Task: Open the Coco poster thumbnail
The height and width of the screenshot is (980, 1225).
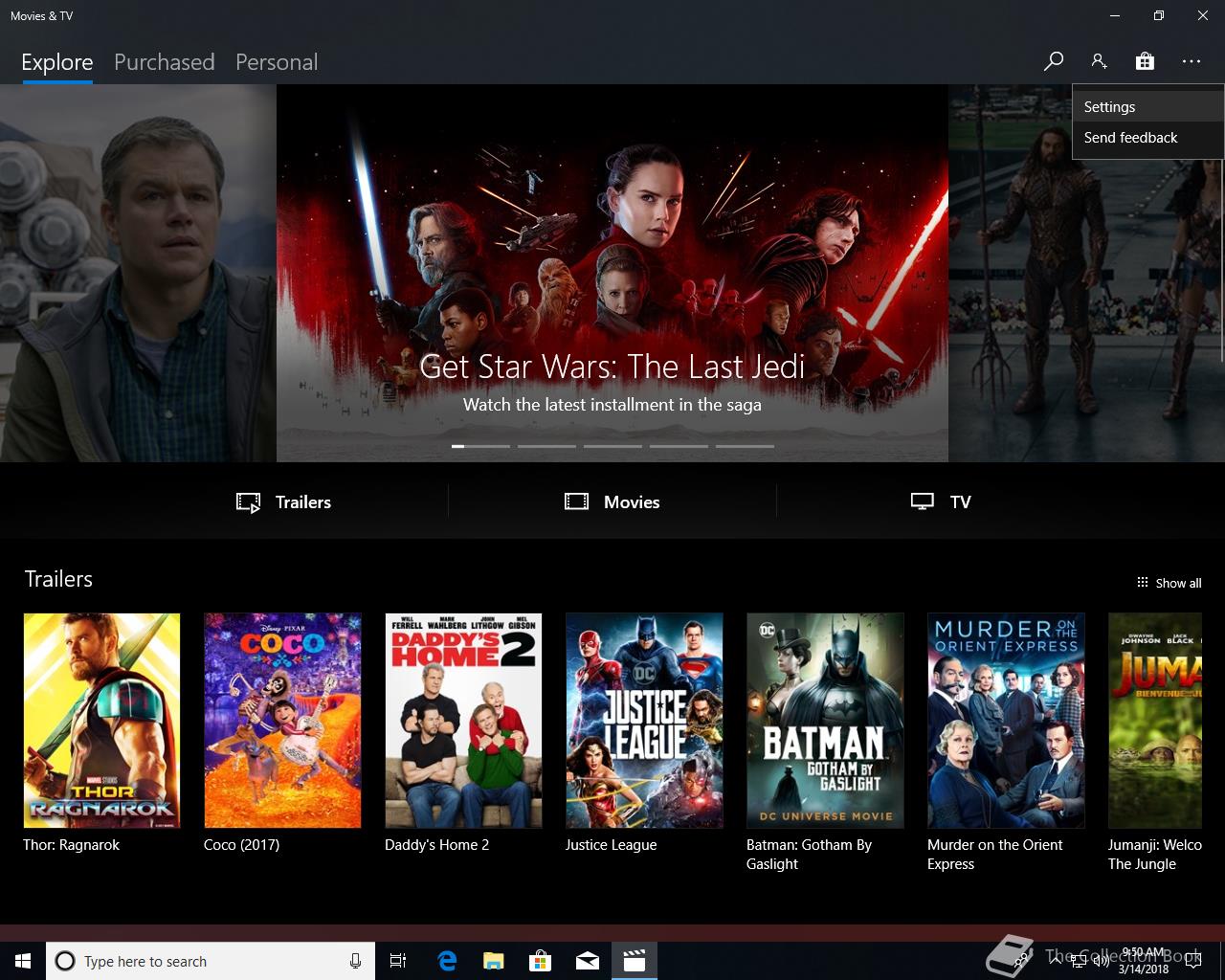Action: click(x=282, y=721)
